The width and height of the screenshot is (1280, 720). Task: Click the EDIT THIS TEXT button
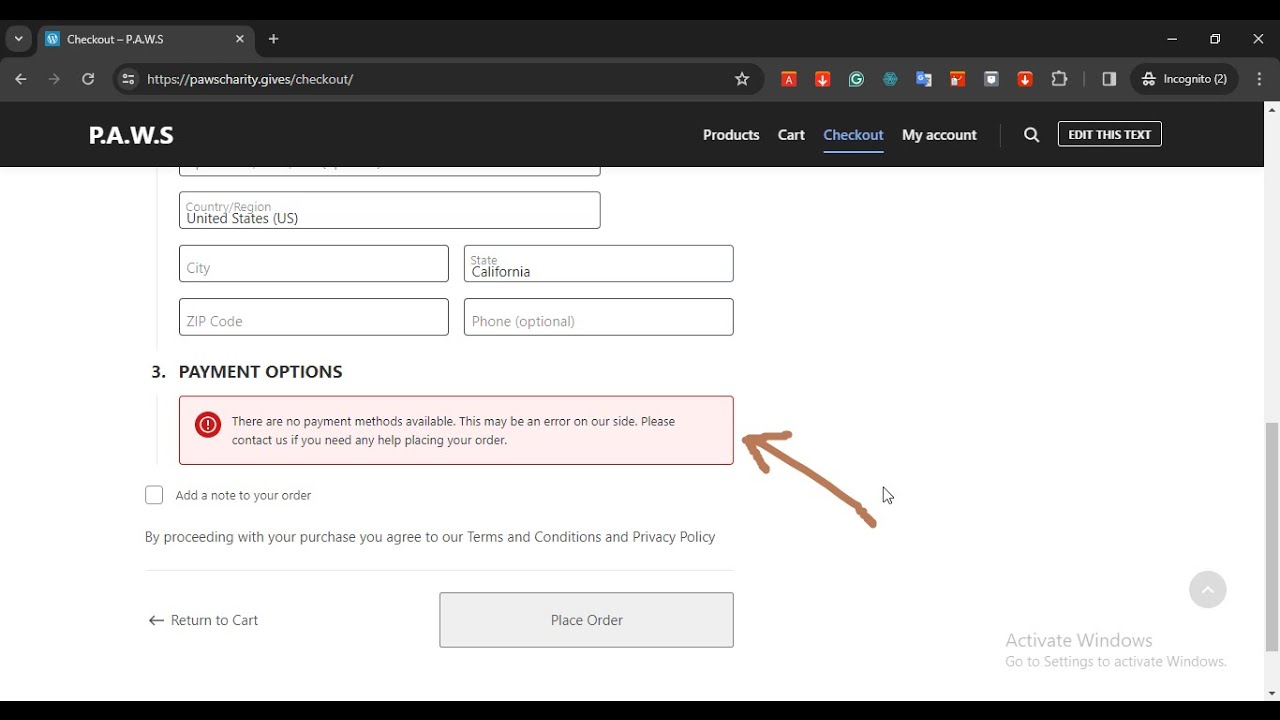[1110, 134]
